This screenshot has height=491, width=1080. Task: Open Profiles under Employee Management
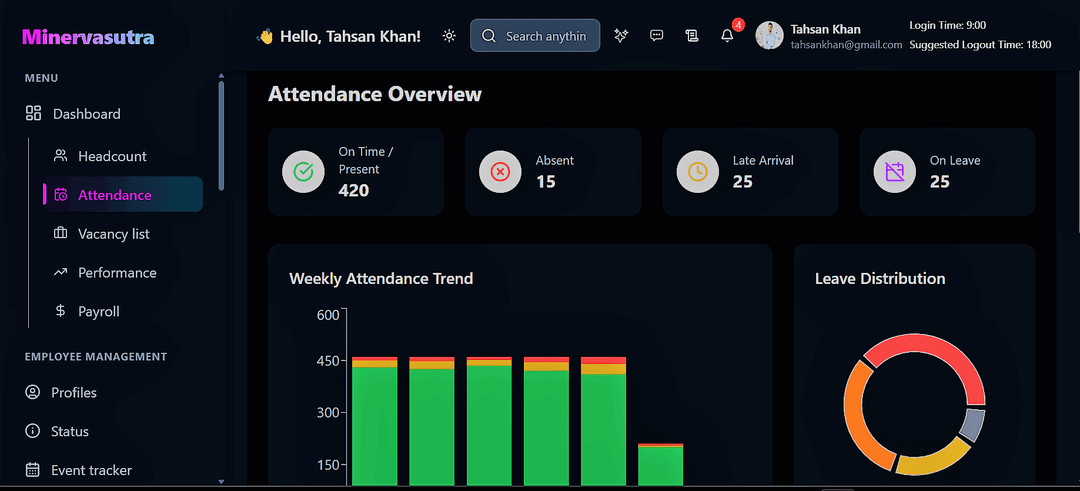tap(74, 393)
